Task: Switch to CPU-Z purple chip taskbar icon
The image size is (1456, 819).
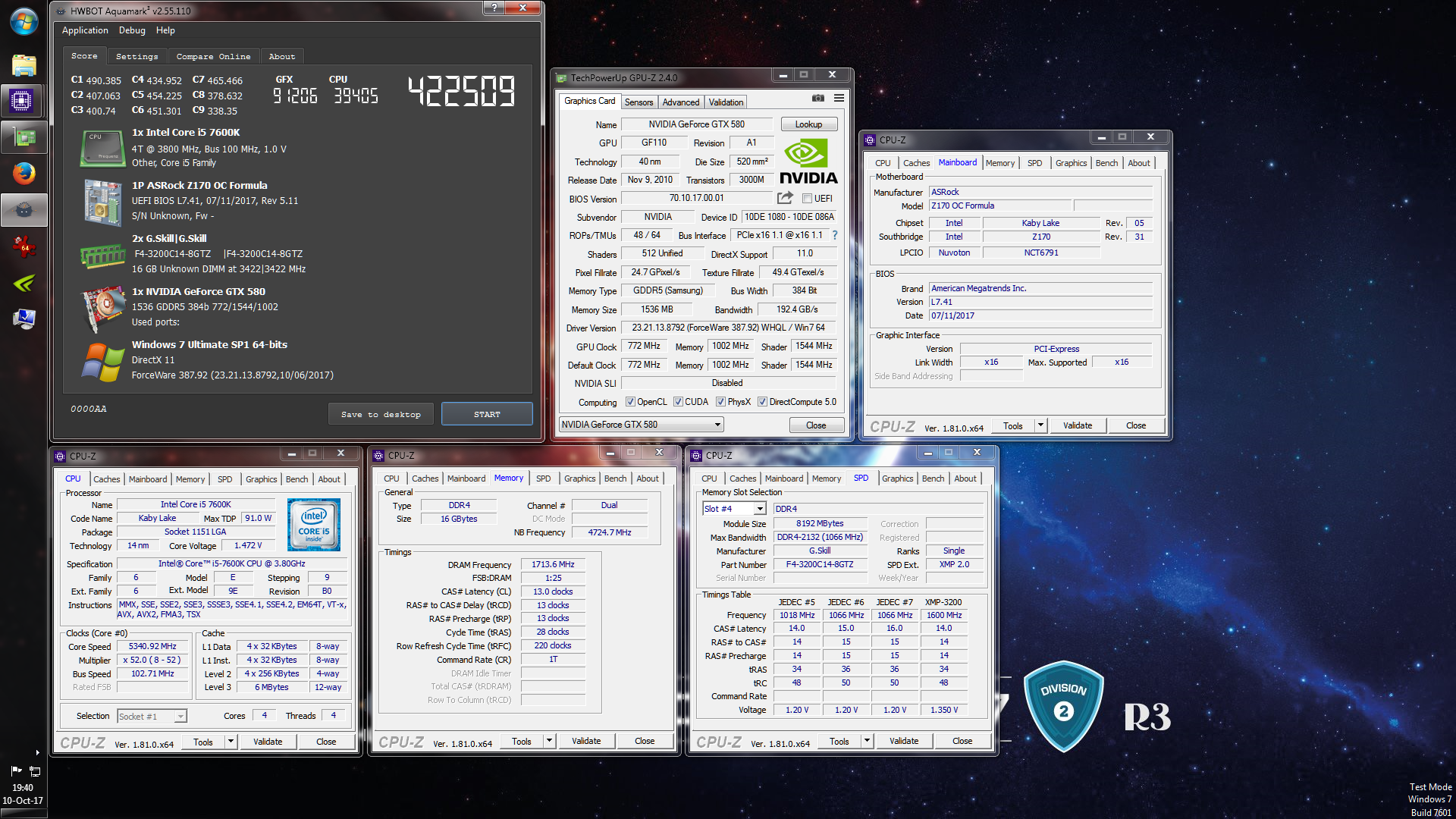Action: click(x=21, y=101)
